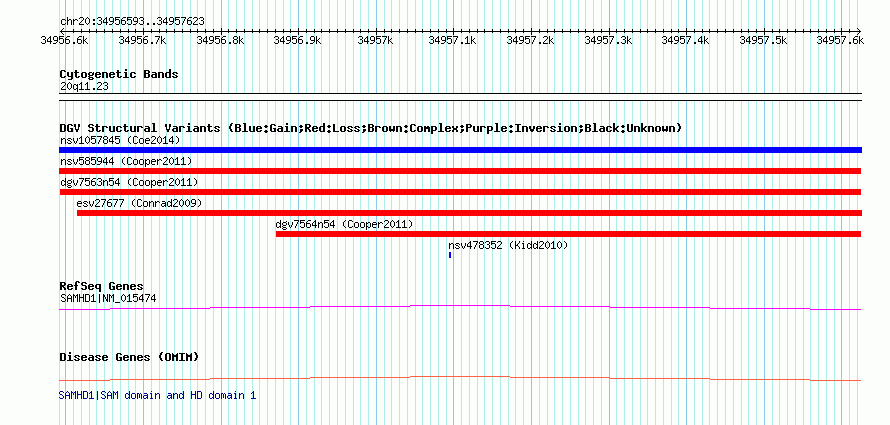Click the black cytogenetic band line

point(460,97)
